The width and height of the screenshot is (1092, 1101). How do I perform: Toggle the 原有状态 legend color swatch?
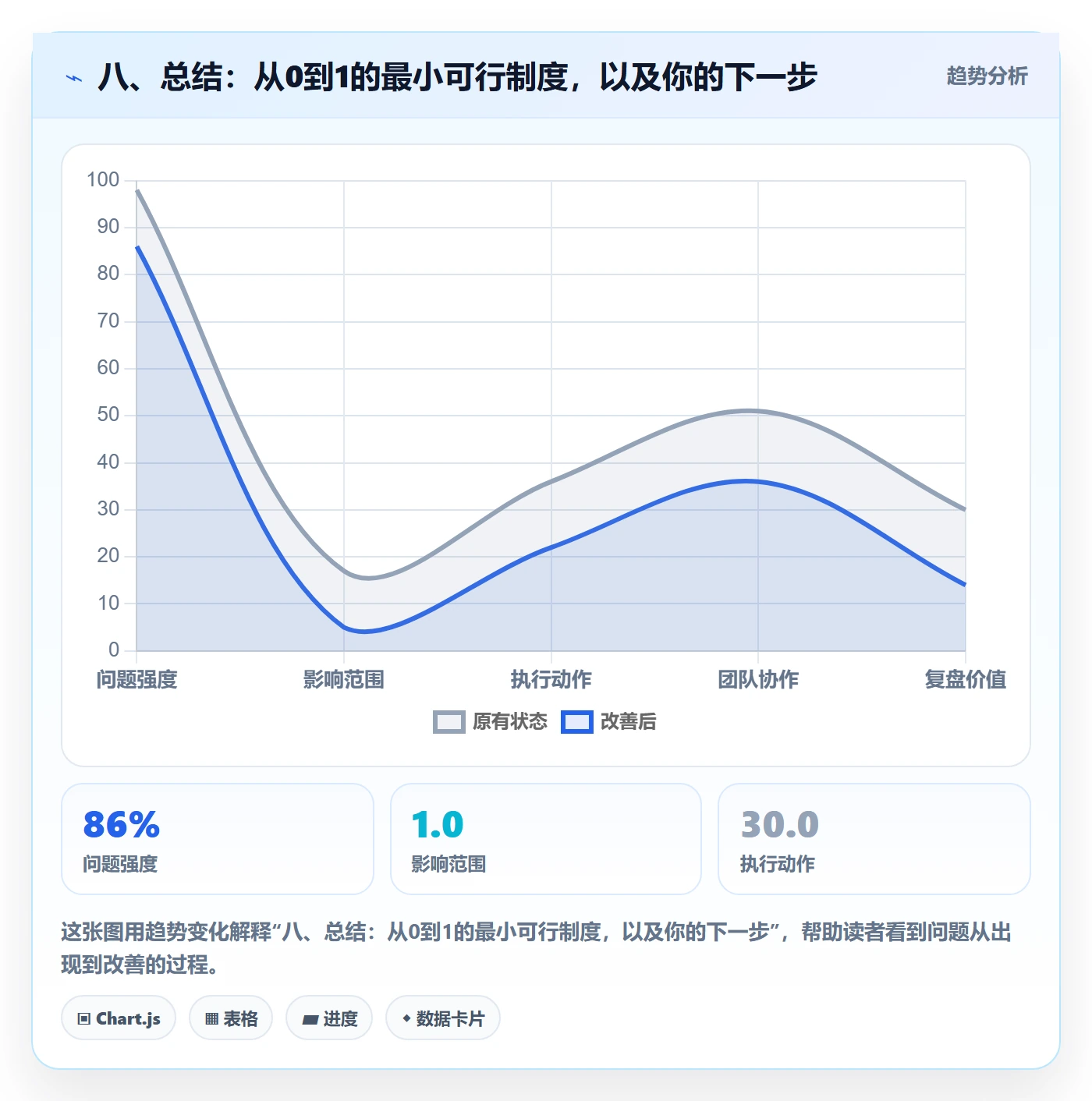pyautogui.click(x=449, y=722)
